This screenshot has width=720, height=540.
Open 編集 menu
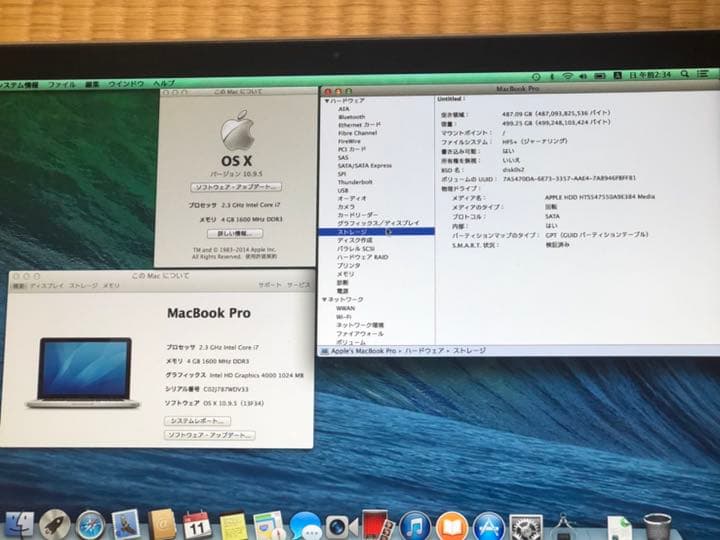click(x=92, y=84)
